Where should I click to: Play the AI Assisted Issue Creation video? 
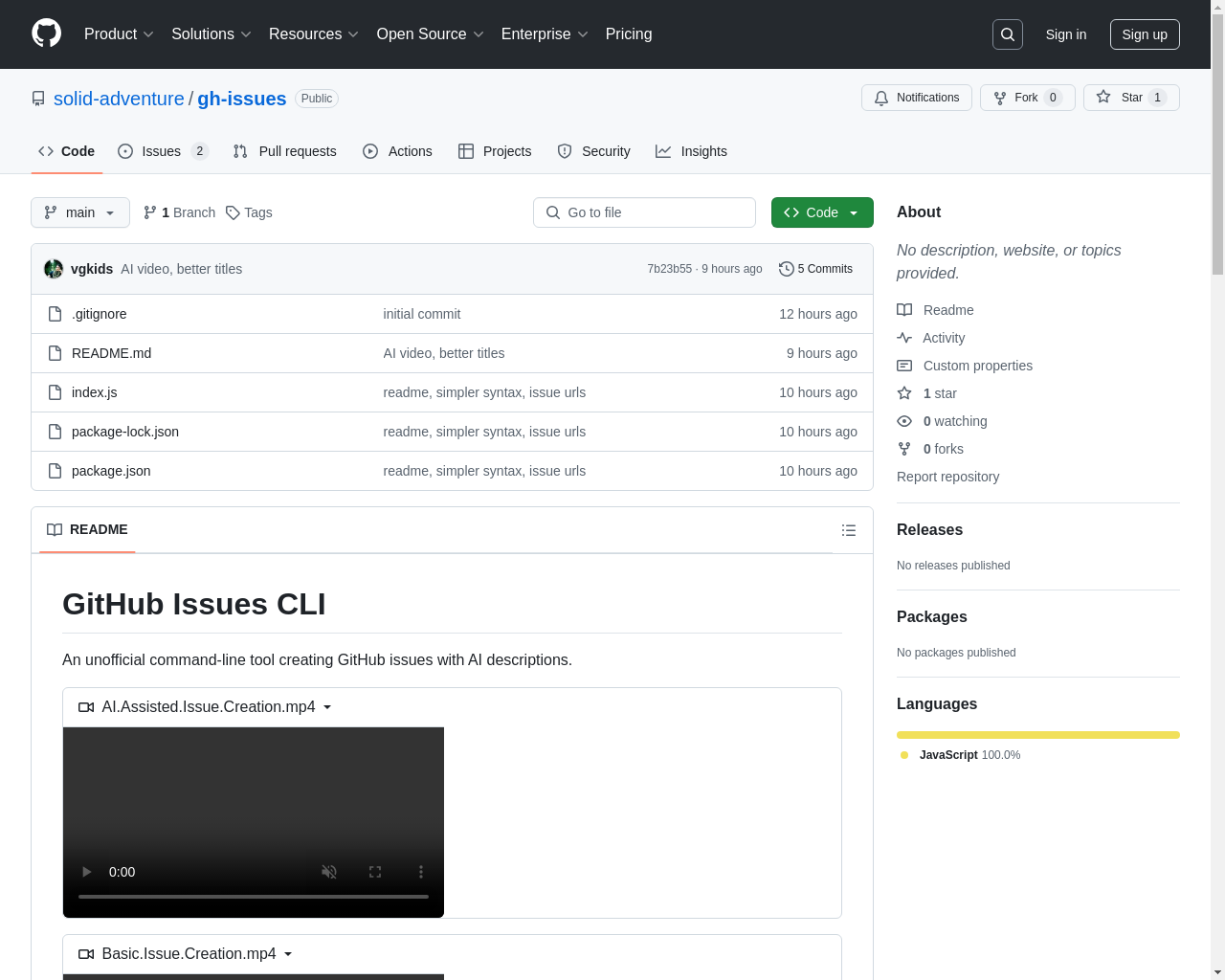pyautogui.click(x=86, y=872)
